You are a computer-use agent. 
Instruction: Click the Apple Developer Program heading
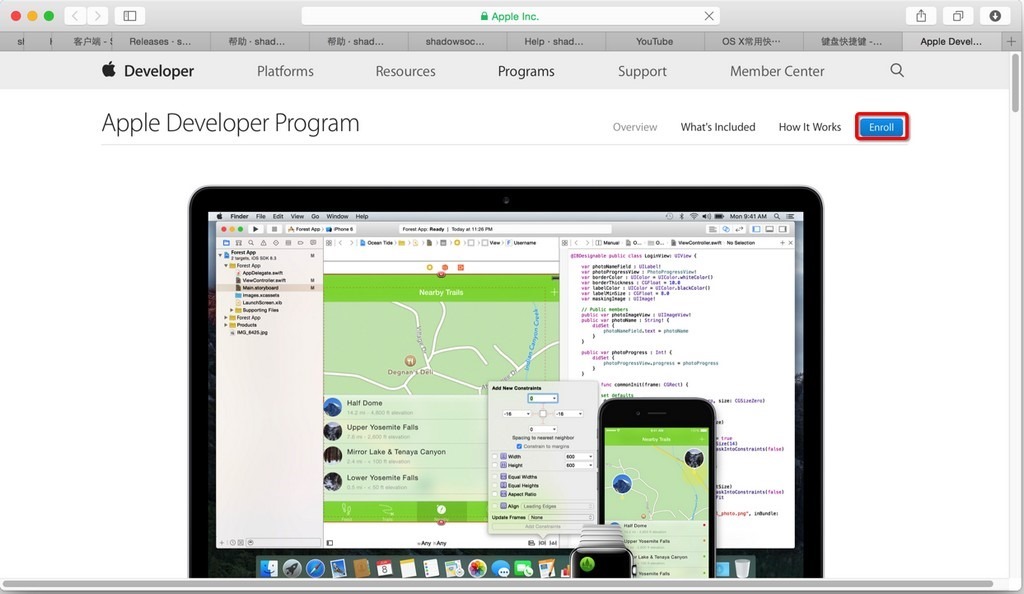(231, 123)
